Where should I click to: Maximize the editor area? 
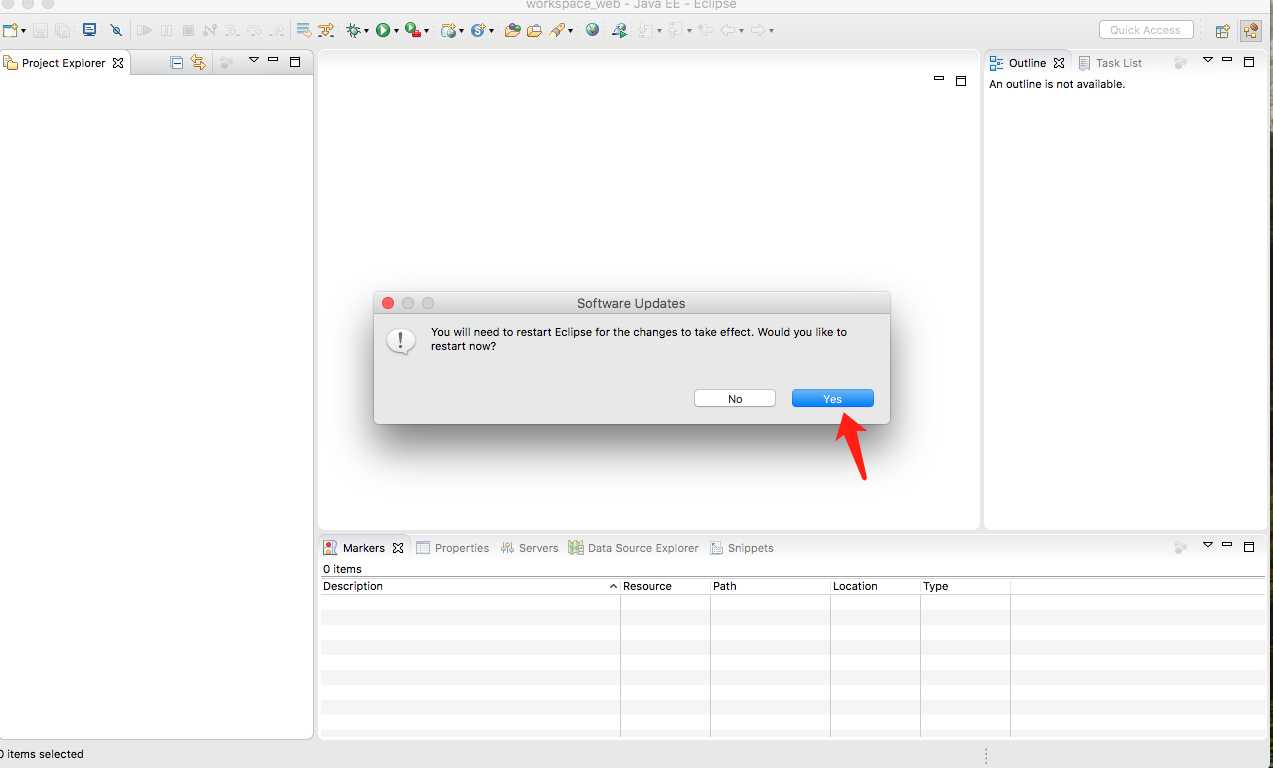961,81
